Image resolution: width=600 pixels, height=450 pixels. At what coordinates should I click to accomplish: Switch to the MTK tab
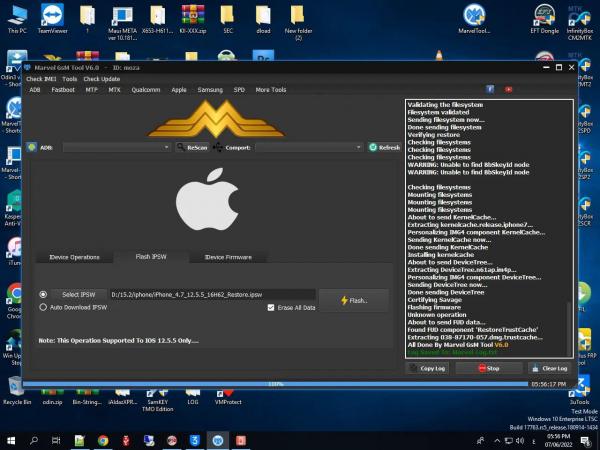pyautogui.click(x=114, y=90)
